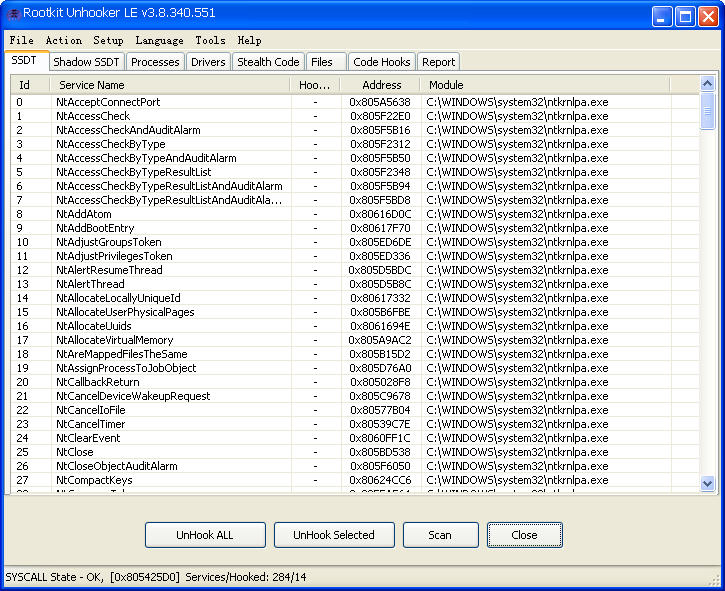This screenshot has height=591, width=725.
Task: Switch to the Stealth Code tab
Action: point(268,62)
